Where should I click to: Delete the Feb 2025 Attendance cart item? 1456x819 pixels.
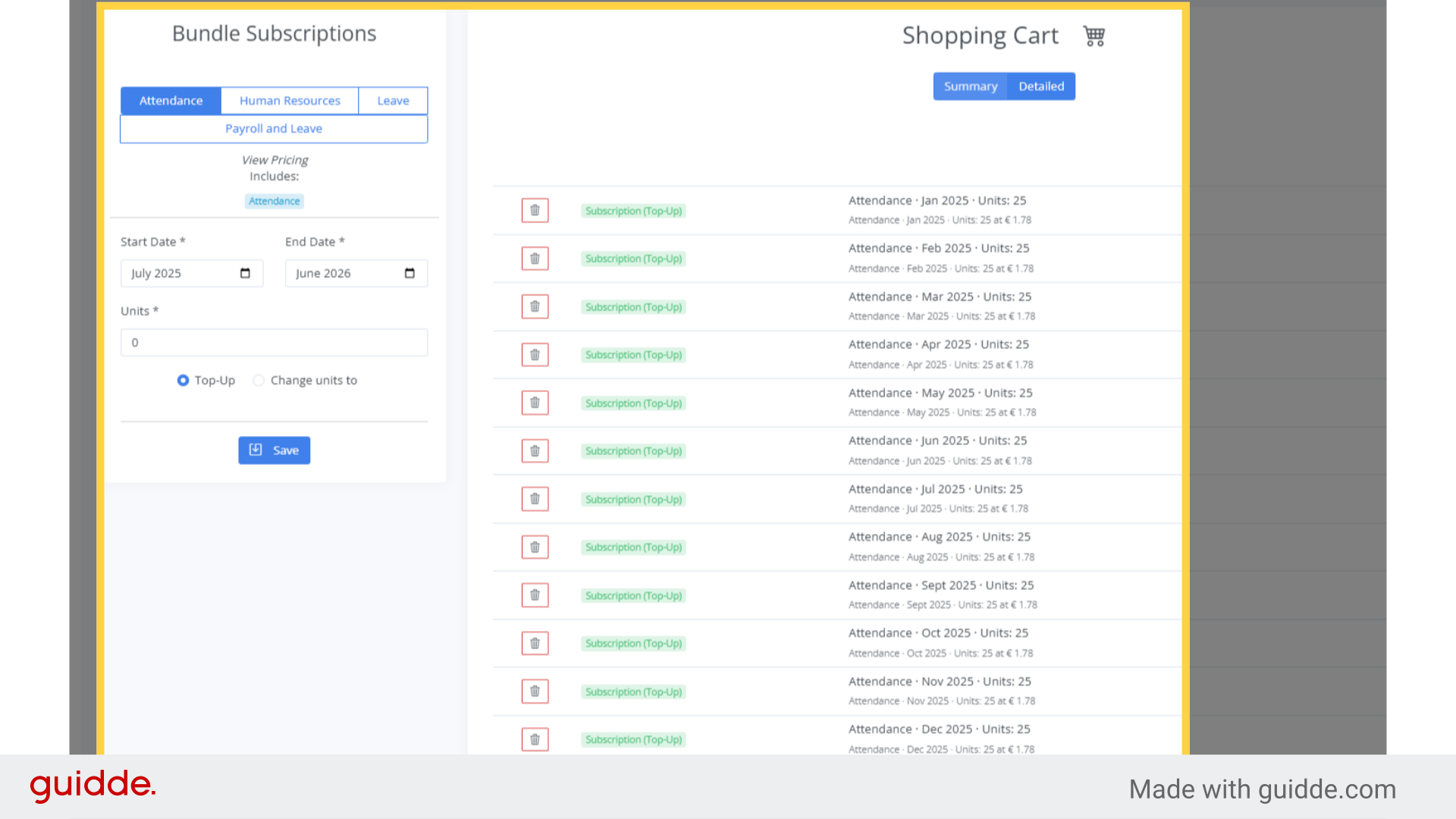[x=535, y=259]
